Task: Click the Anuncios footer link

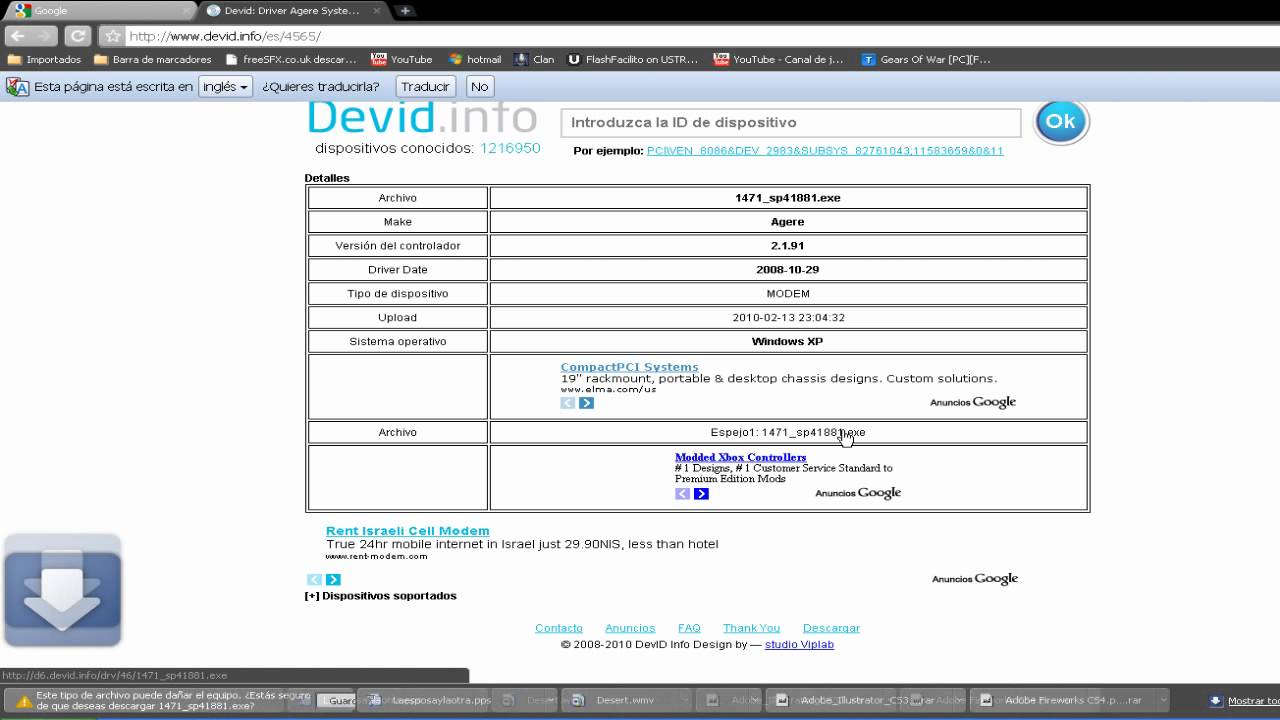Action: point(630,628)
